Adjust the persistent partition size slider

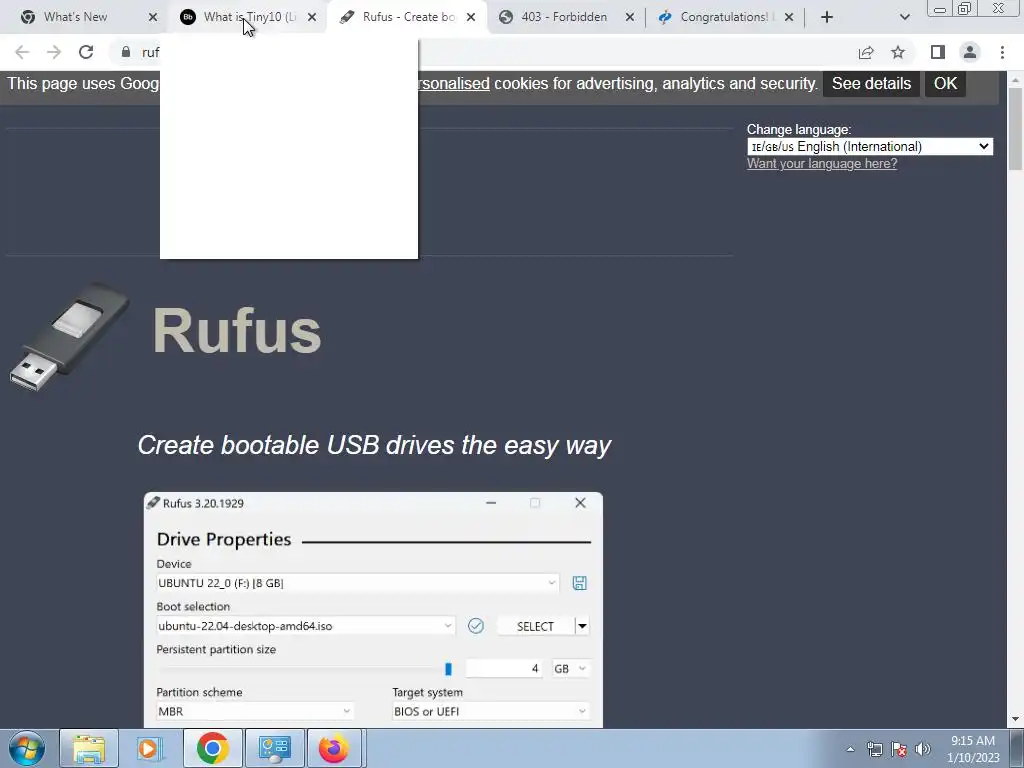(x=448, y=669)
